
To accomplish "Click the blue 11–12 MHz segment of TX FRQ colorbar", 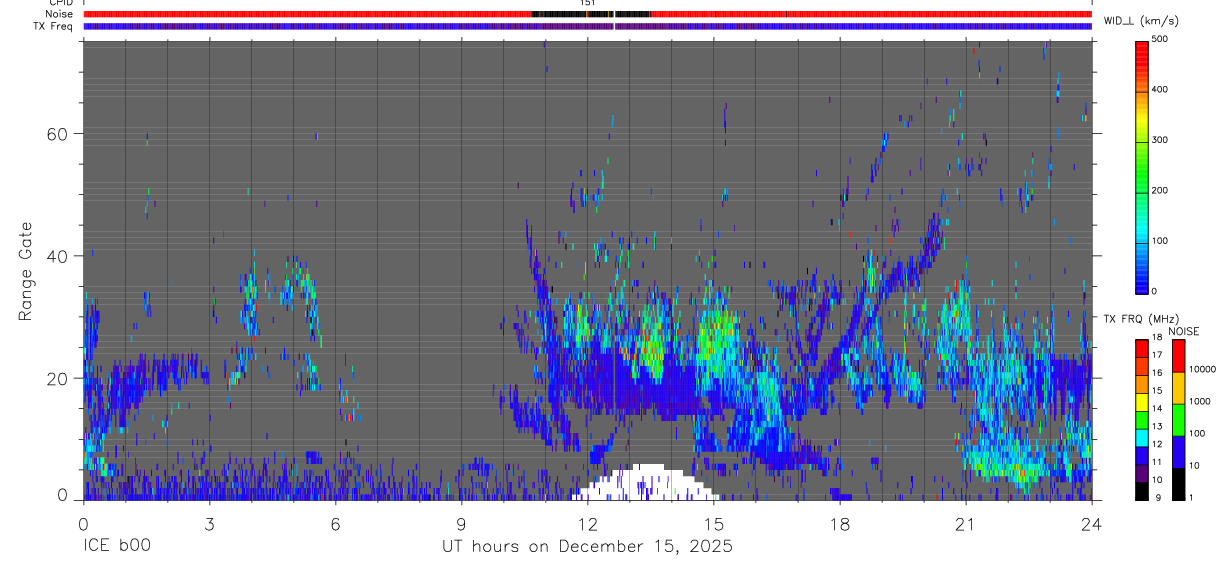I will [1141, 454].
